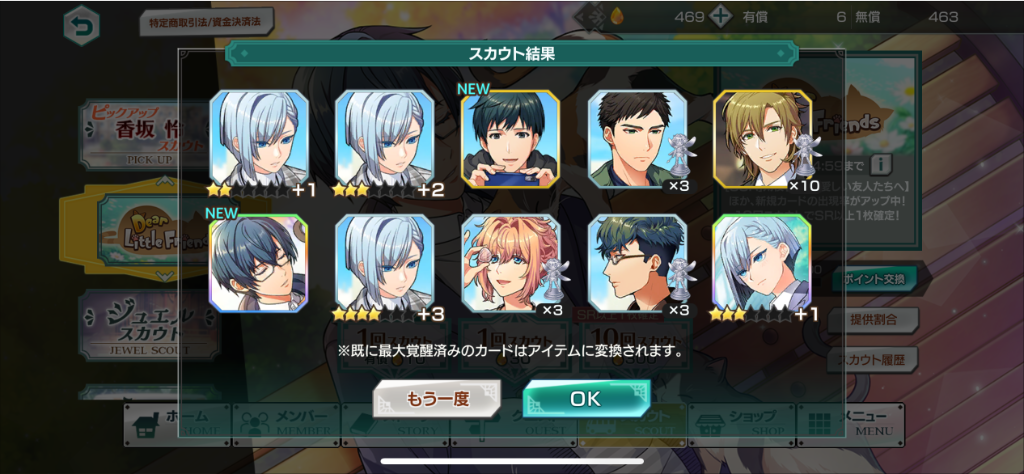Scout again with もう一度 button
The width and height of the screenshot is (1024, 474).
437,399
